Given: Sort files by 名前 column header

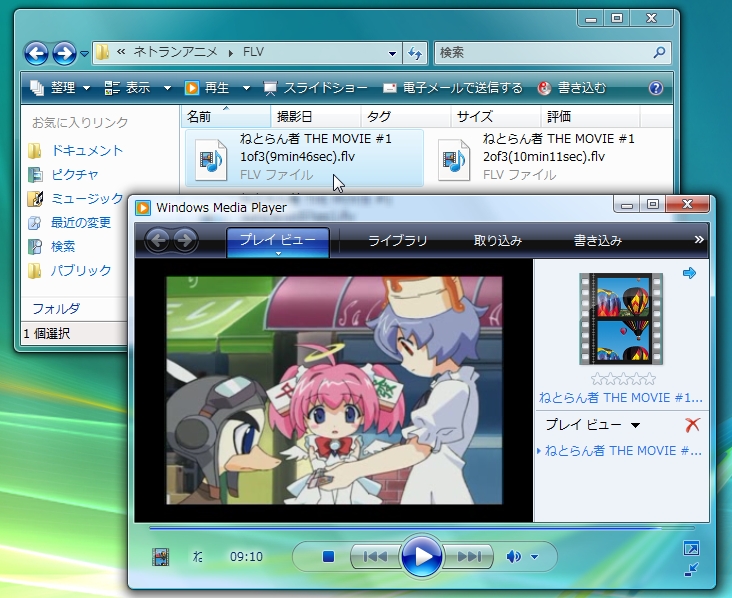Looking at the screenshot, I should (225, 116).
